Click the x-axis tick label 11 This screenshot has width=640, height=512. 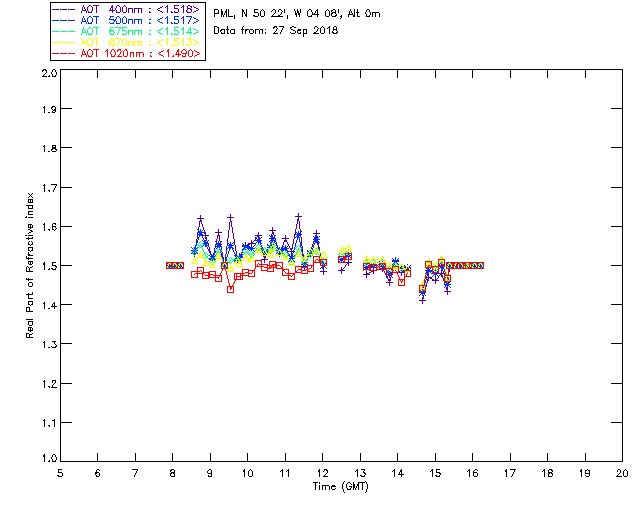coord(285,473)
